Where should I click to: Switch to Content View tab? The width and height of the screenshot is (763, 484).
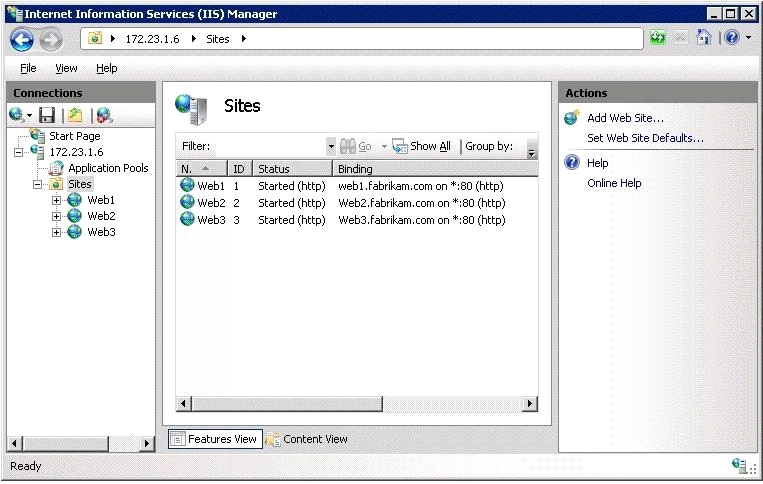coord(307,439)
